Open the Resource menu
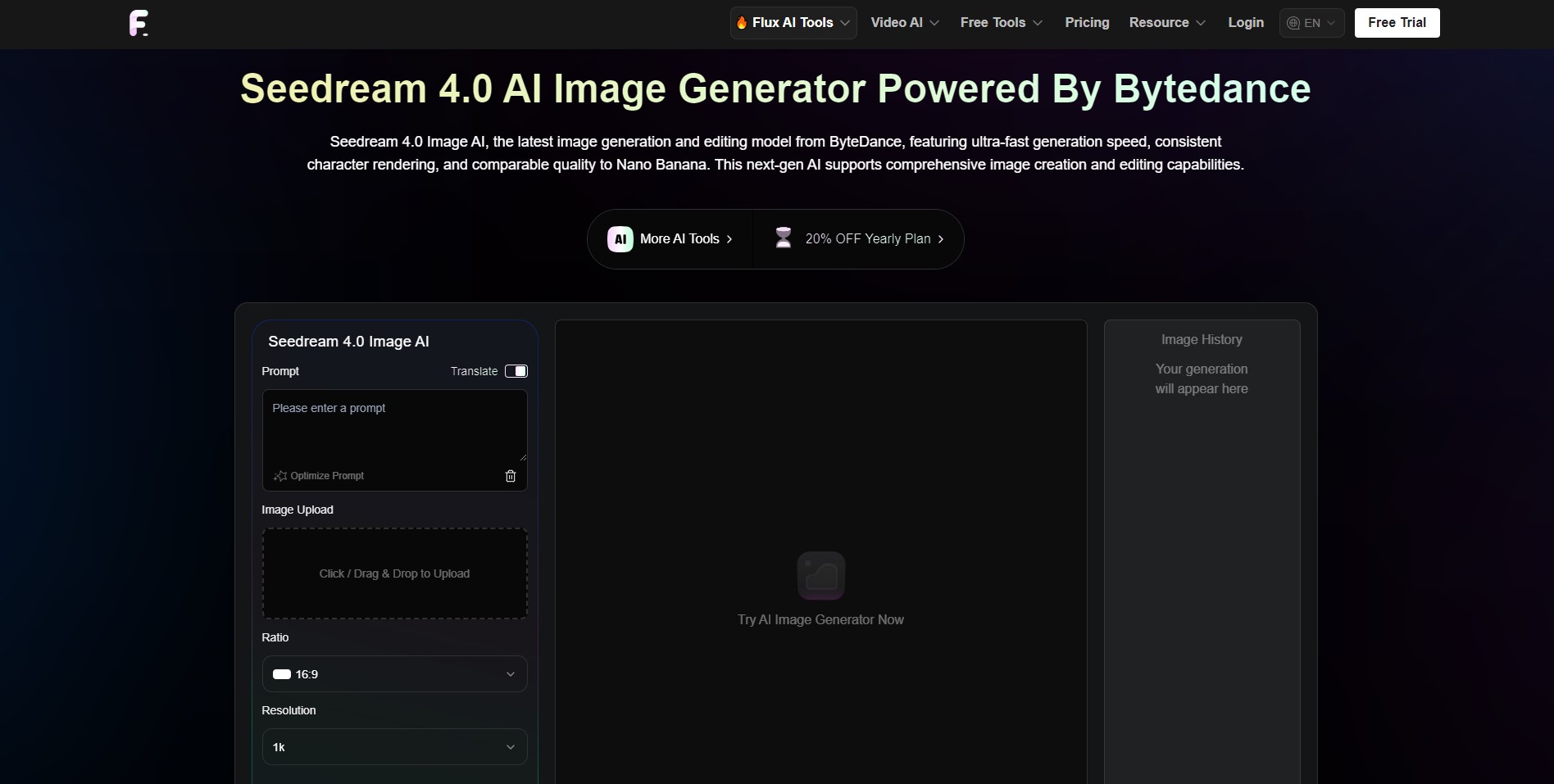Viewport: 1554px width, 784px height. (1167, 23)
